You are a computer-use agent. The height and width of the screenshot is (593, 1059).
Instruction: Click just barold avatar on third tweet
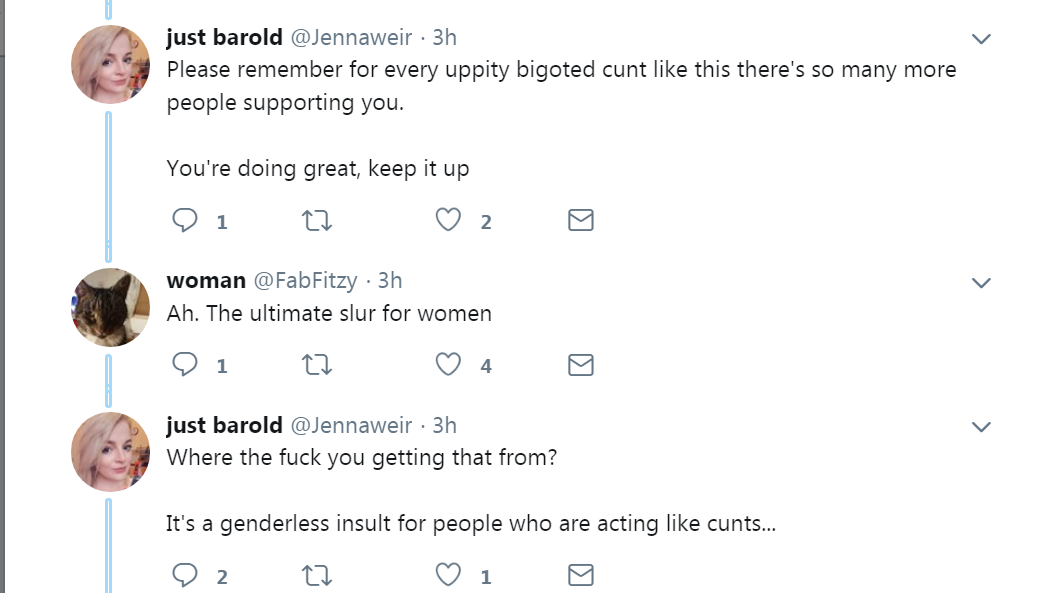110,451
